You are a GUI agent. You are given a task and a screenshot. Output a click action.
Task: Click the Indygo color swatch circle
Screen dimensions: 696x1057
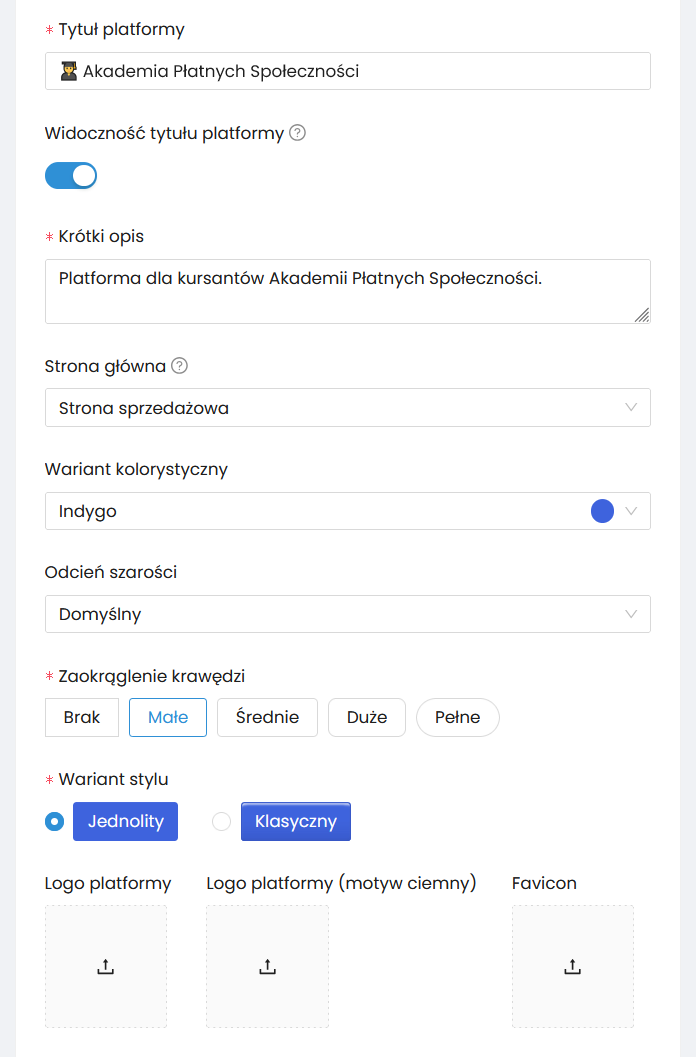[x=602, y=511]
